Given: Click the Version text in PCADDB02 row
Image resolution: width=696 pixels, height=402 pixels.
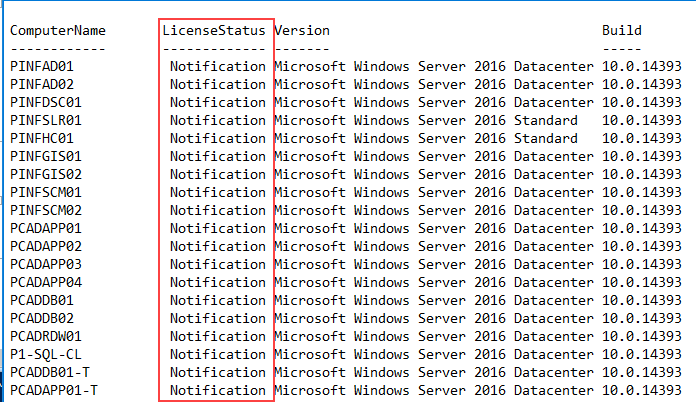Looking at the screenshot, I should [434, 319].
